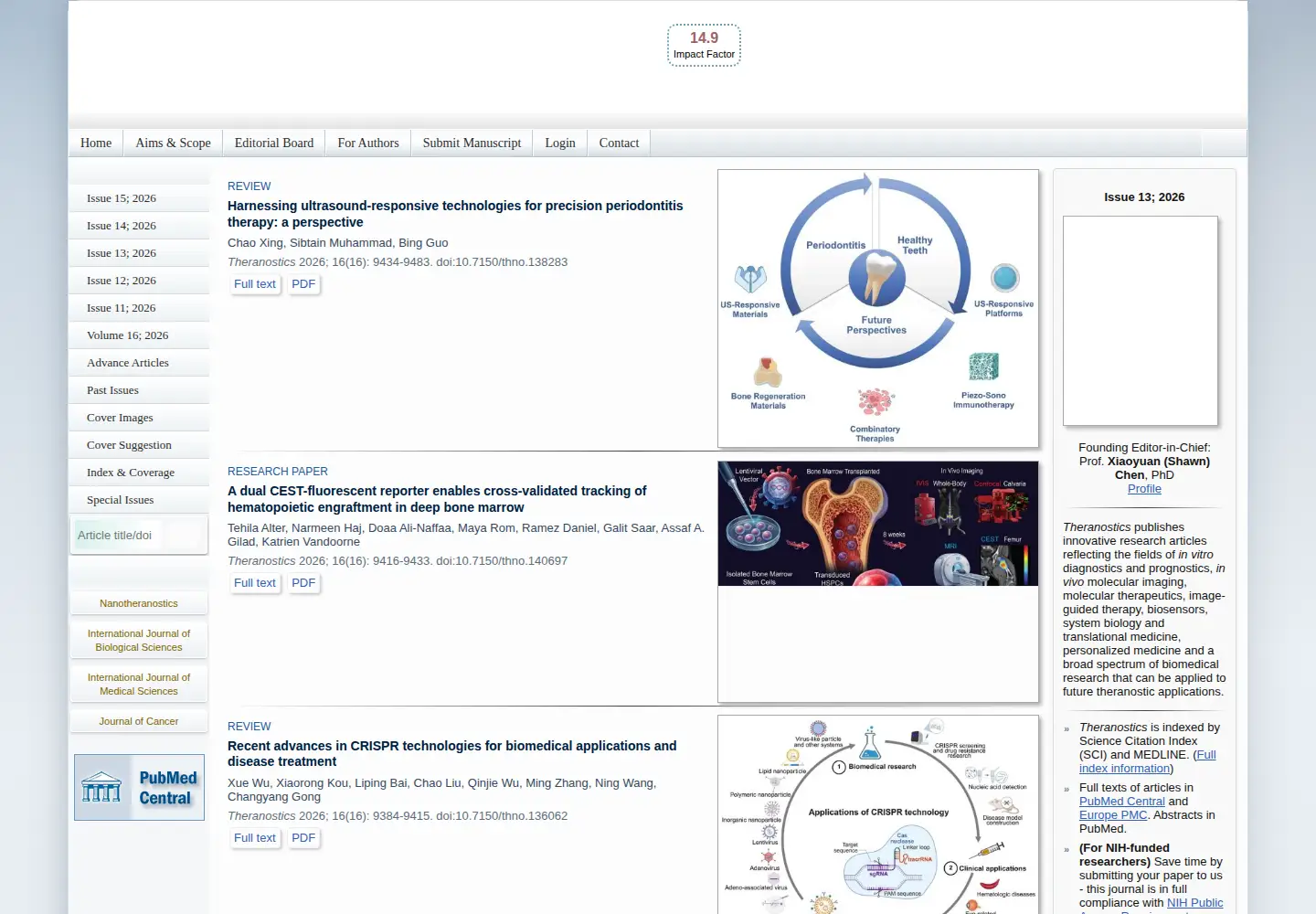Enlarge the CRISPR applications graphical abstract
The image size is (1316, 914).
tap(878, 815)
